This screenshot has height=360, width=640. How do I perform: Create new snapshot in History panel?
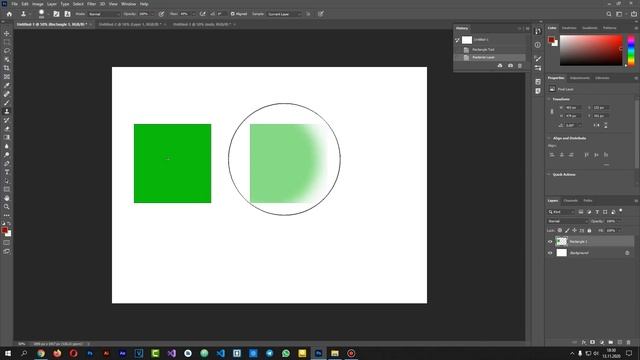pyautogui.click(x=510, y=66)
